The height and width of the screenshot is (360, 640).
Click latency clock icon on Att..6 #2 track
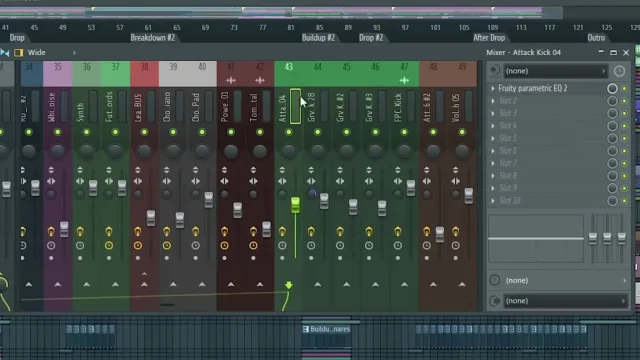pyautogui.click(x=427, y=246)
